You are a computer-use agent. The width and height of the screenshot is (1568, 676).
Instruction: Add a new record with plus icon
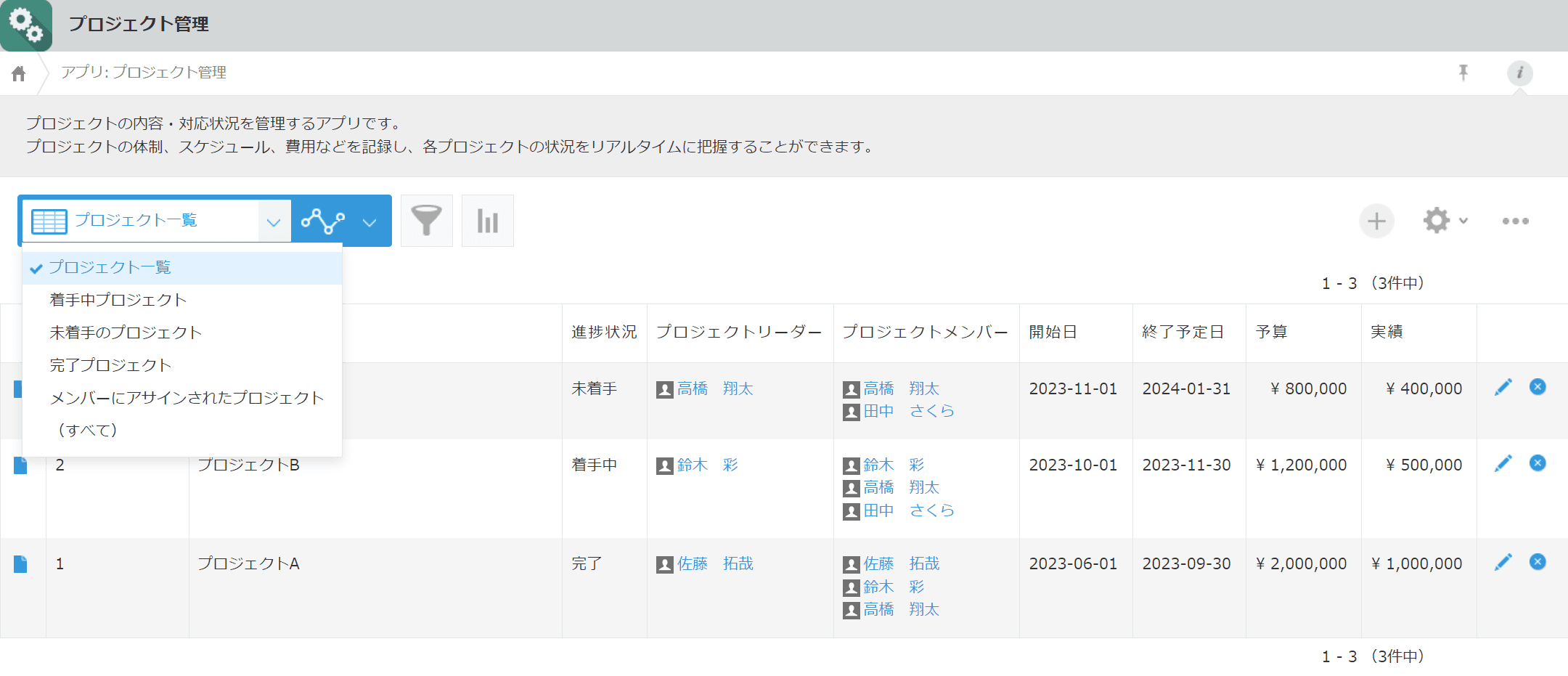pyautogui.click(x=1377, y=221)
